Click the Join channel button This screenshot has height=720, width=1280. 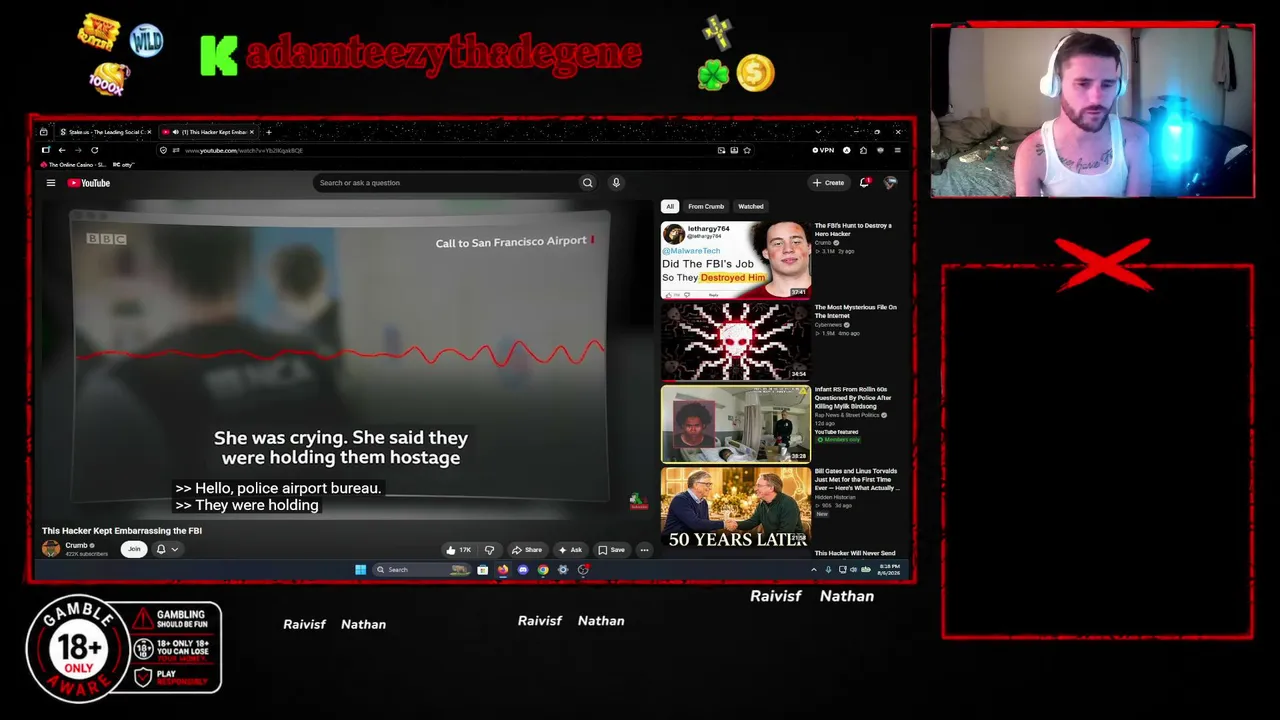[134, 549]
